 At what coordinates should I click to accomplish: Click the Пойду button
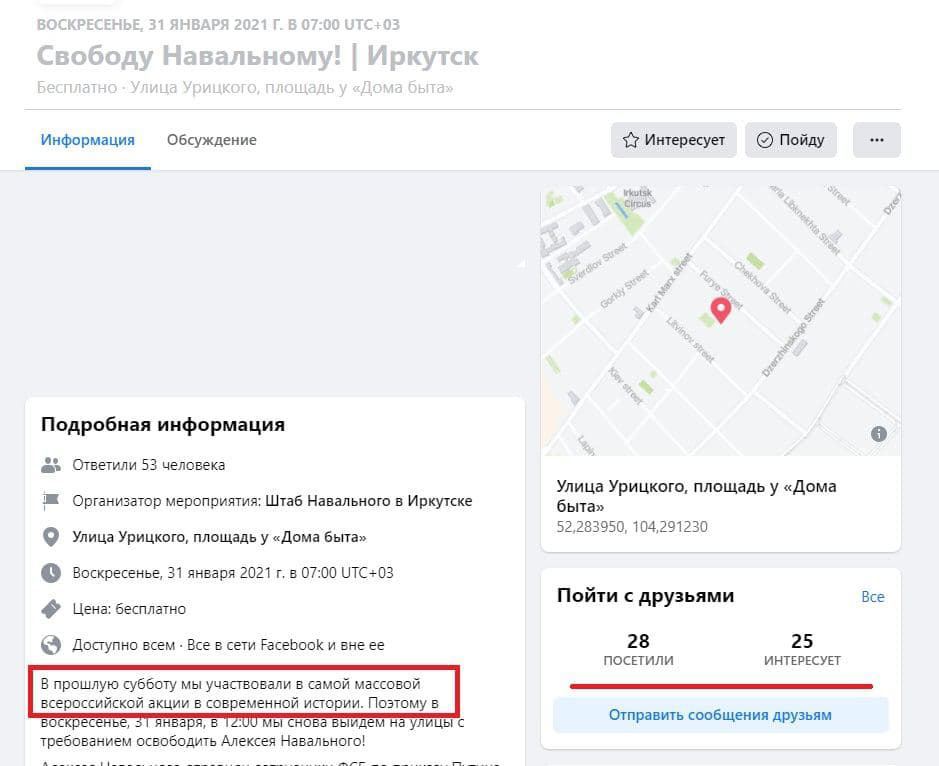[x=790, y=140]
